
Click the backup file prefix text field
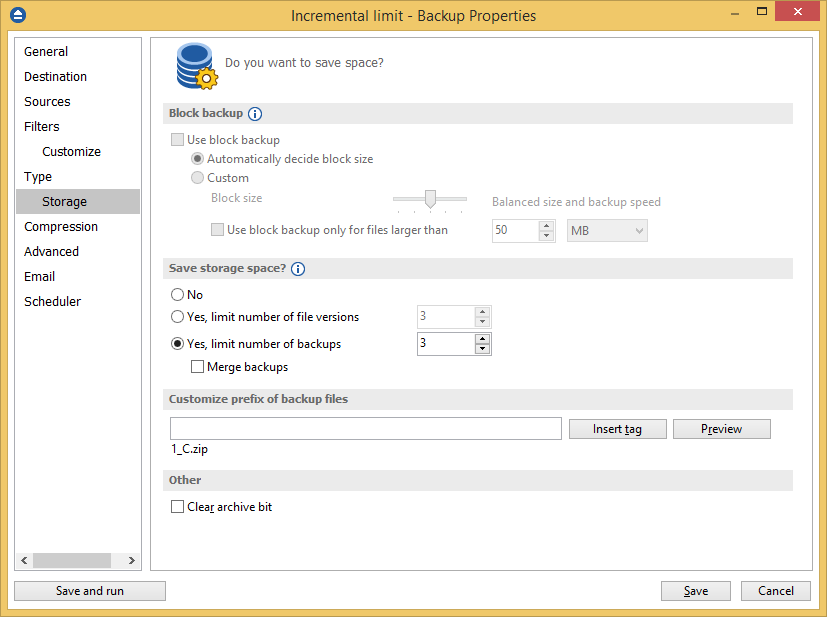coord(365,429)
